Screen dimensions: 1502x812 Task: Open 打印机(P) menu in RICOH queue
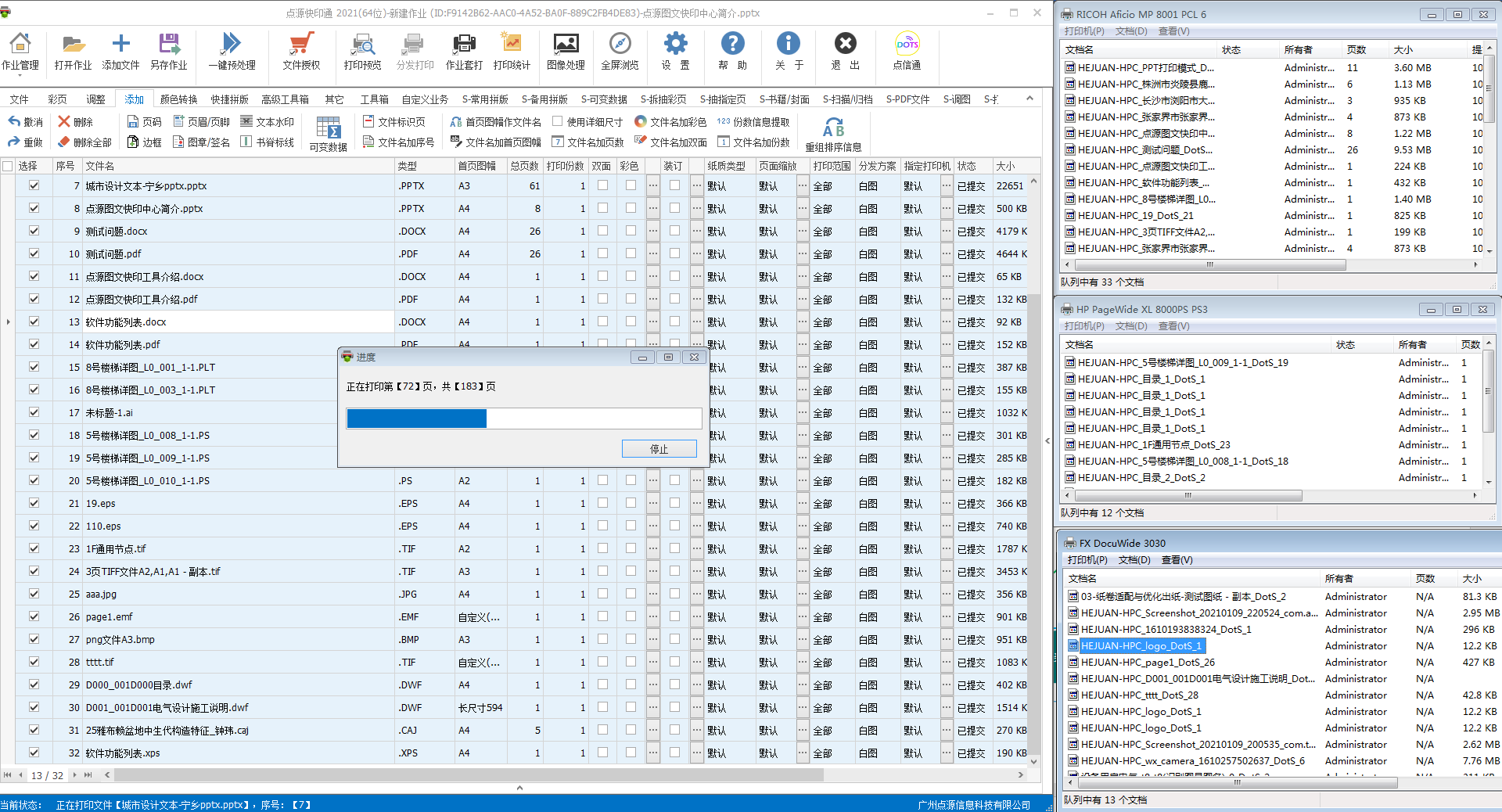tap(1084, 31)
